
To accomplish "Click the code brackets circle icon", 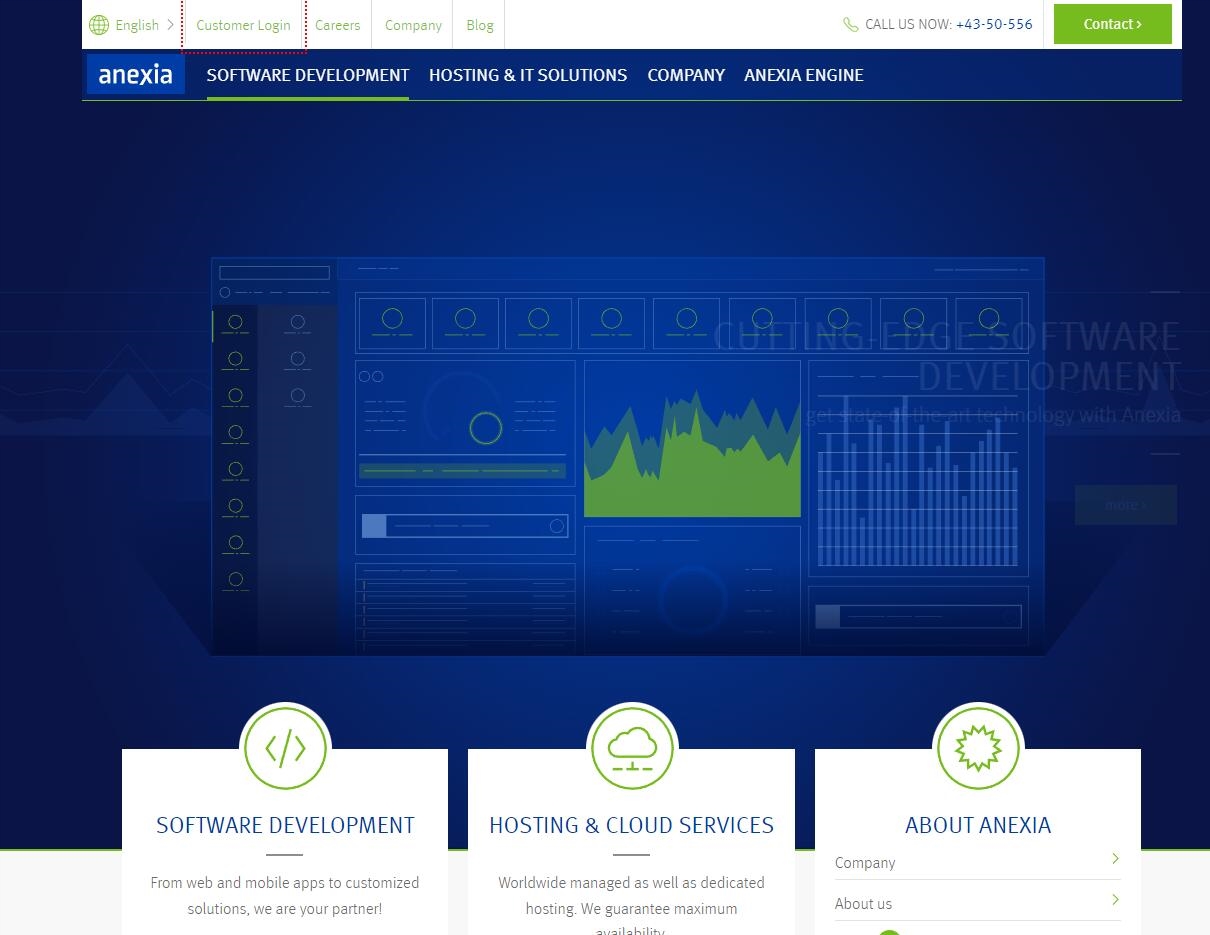I will pos(286,748).
